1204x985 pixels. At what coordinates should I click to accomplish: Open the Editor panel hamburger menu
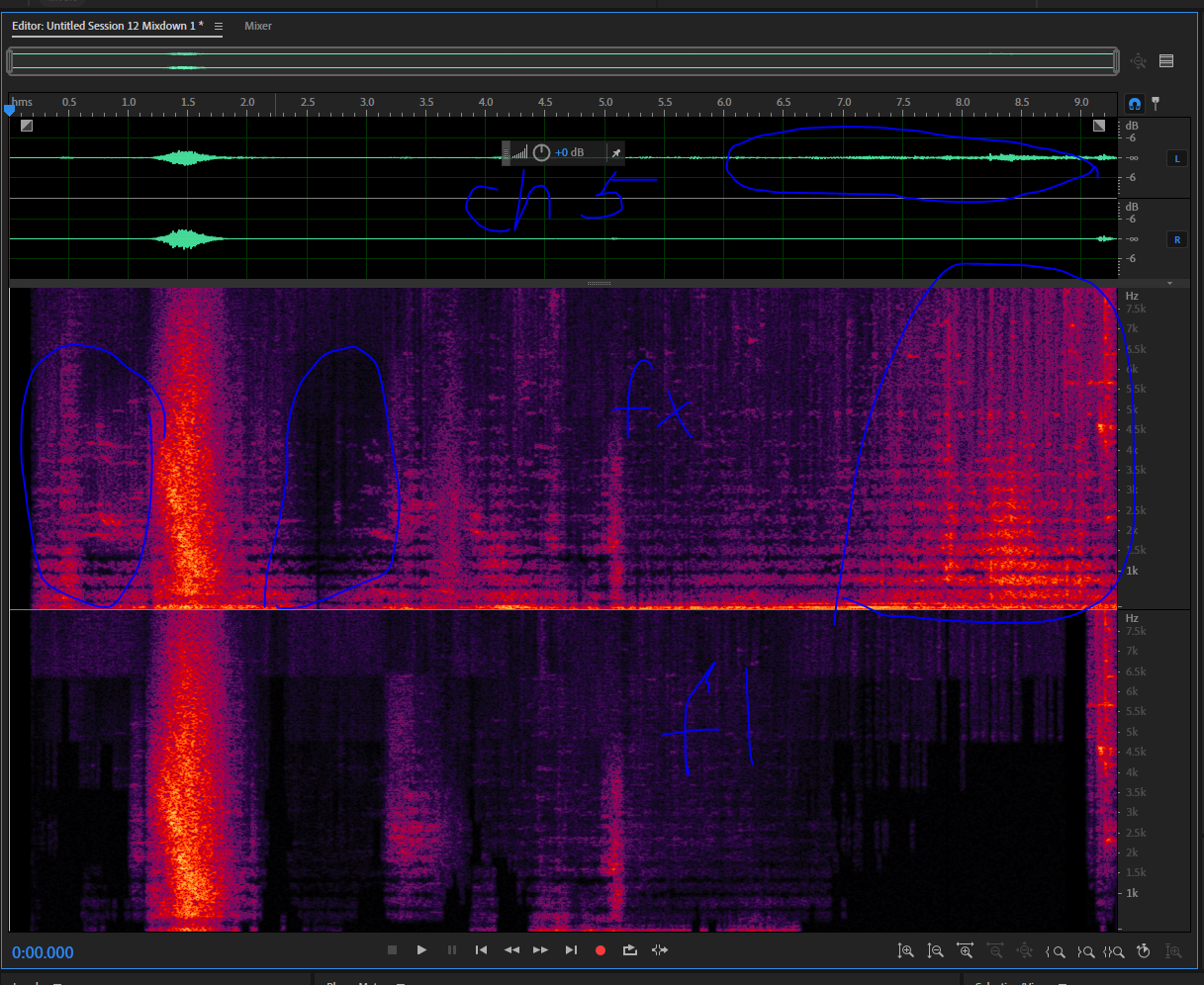click(x=219, y=26)
